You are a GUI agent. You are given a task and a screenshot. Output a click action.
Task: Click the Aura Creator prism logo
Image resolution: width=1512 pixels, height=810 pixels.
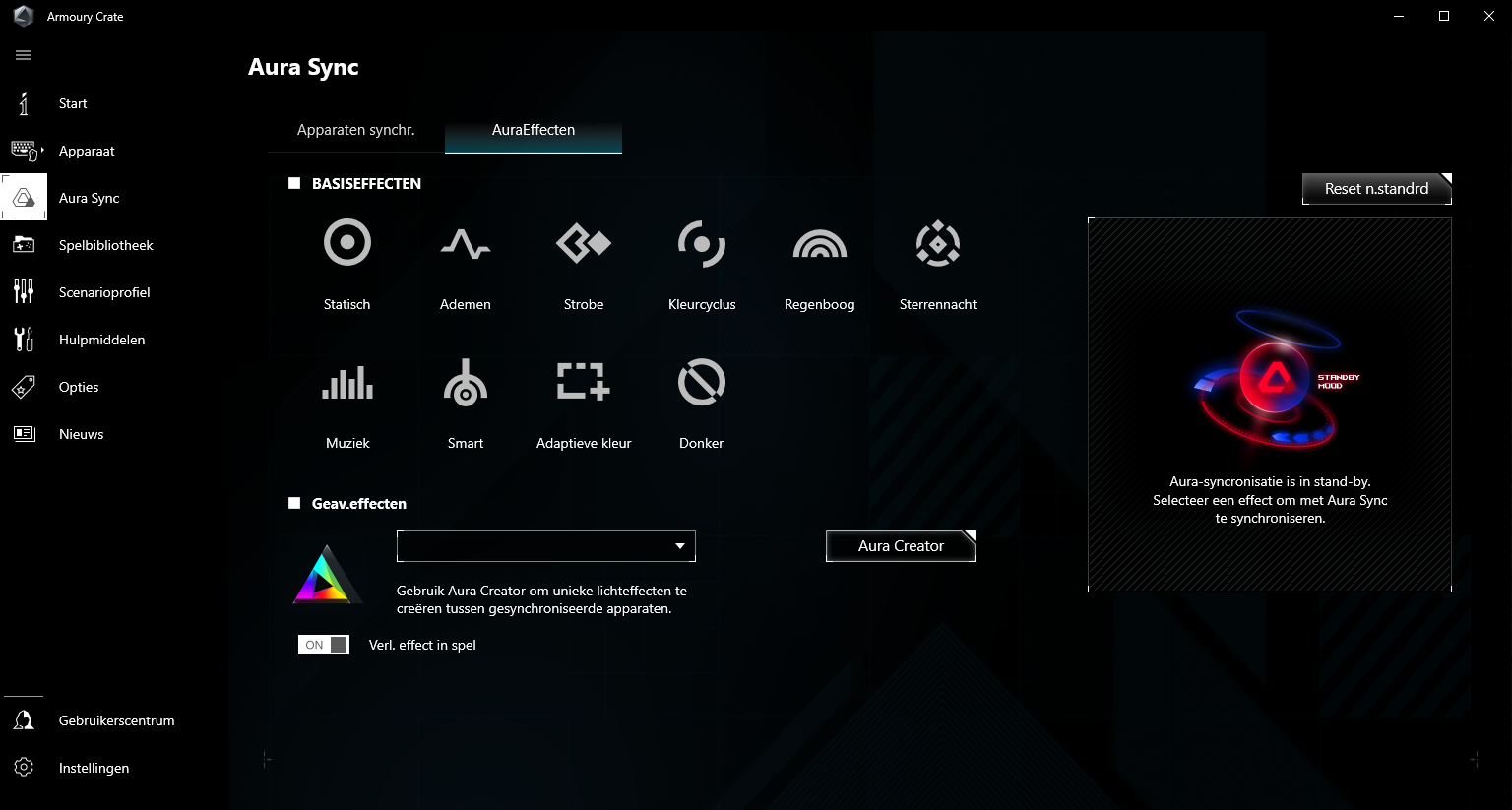coord(326,574)
